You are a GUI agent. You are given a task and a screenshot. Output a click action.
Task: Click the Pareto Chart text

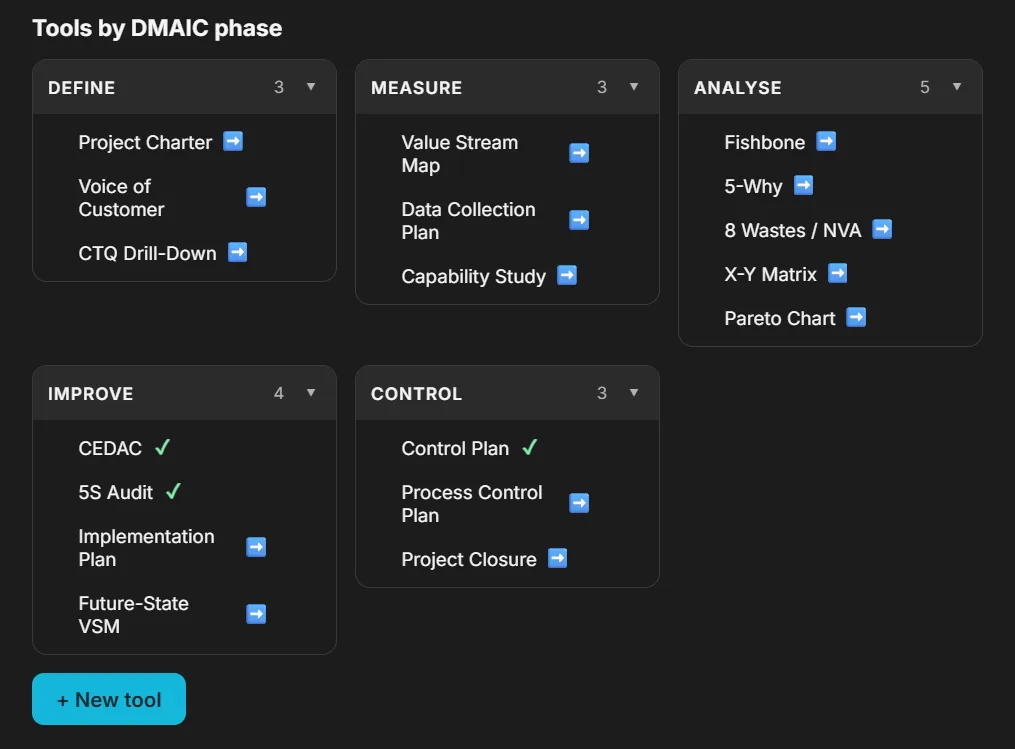pos(780,319)
